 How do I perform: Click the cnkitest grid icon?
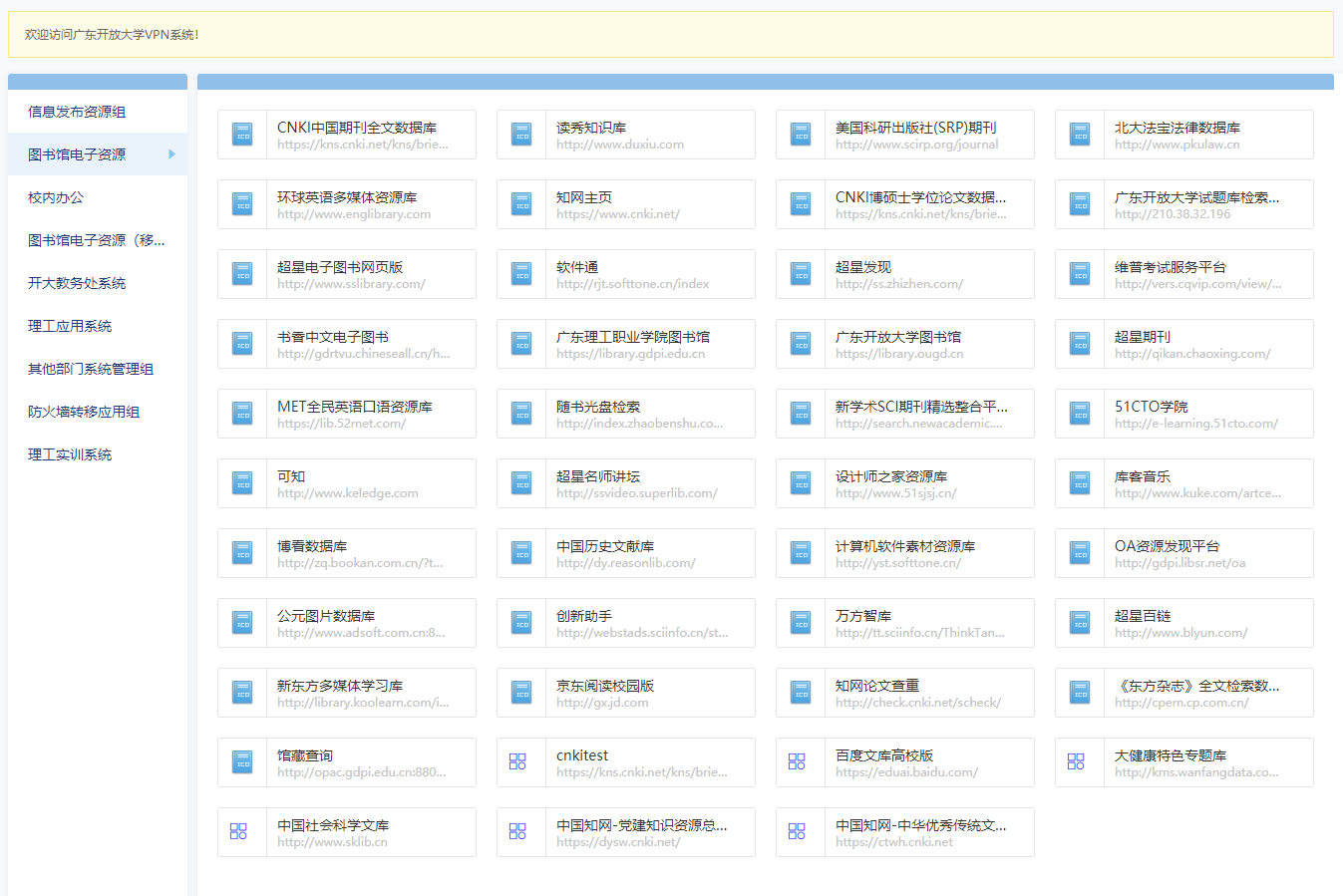(517, 761)
